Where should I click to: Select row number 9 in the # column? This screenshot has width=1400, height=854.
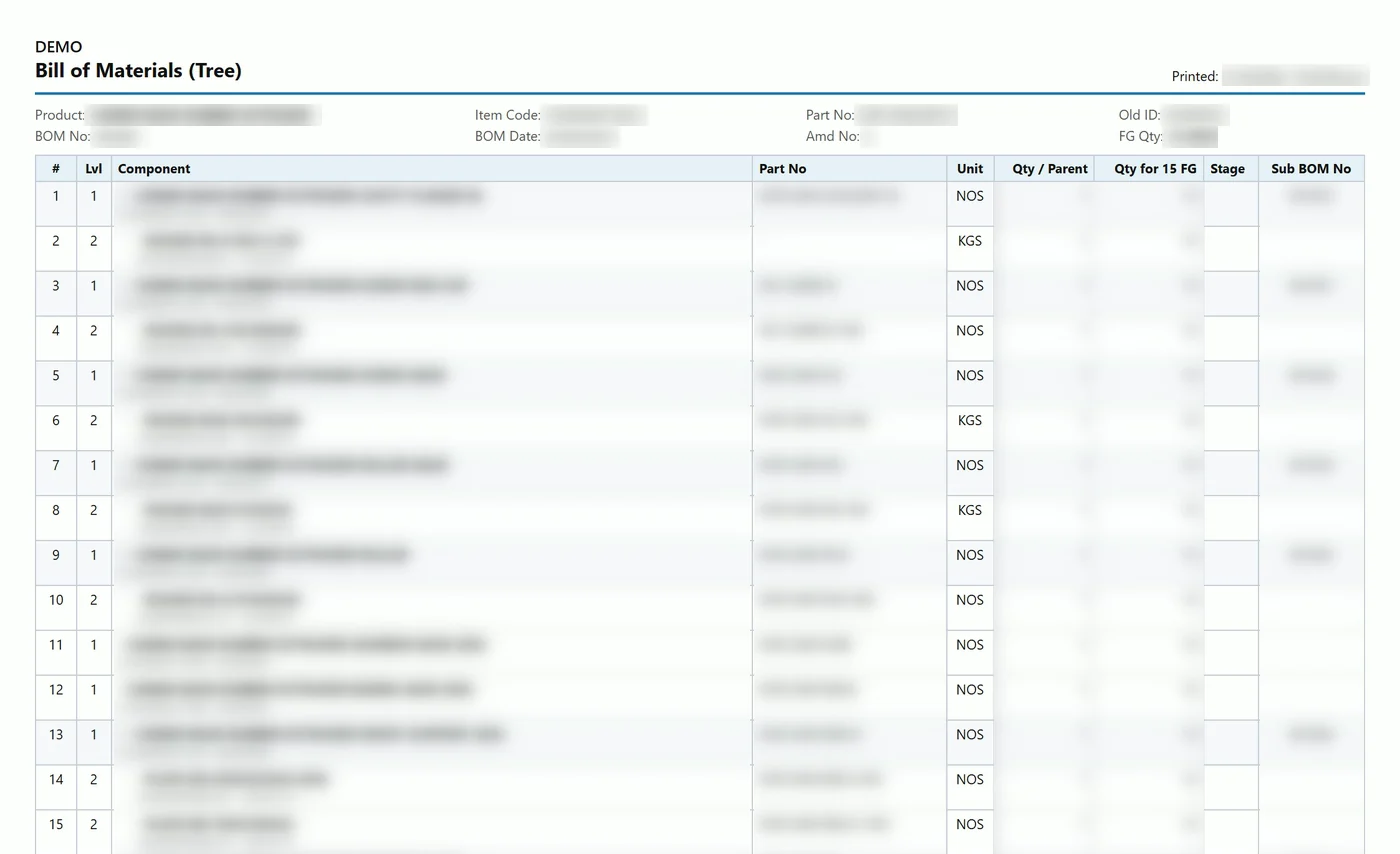(56, 555)
